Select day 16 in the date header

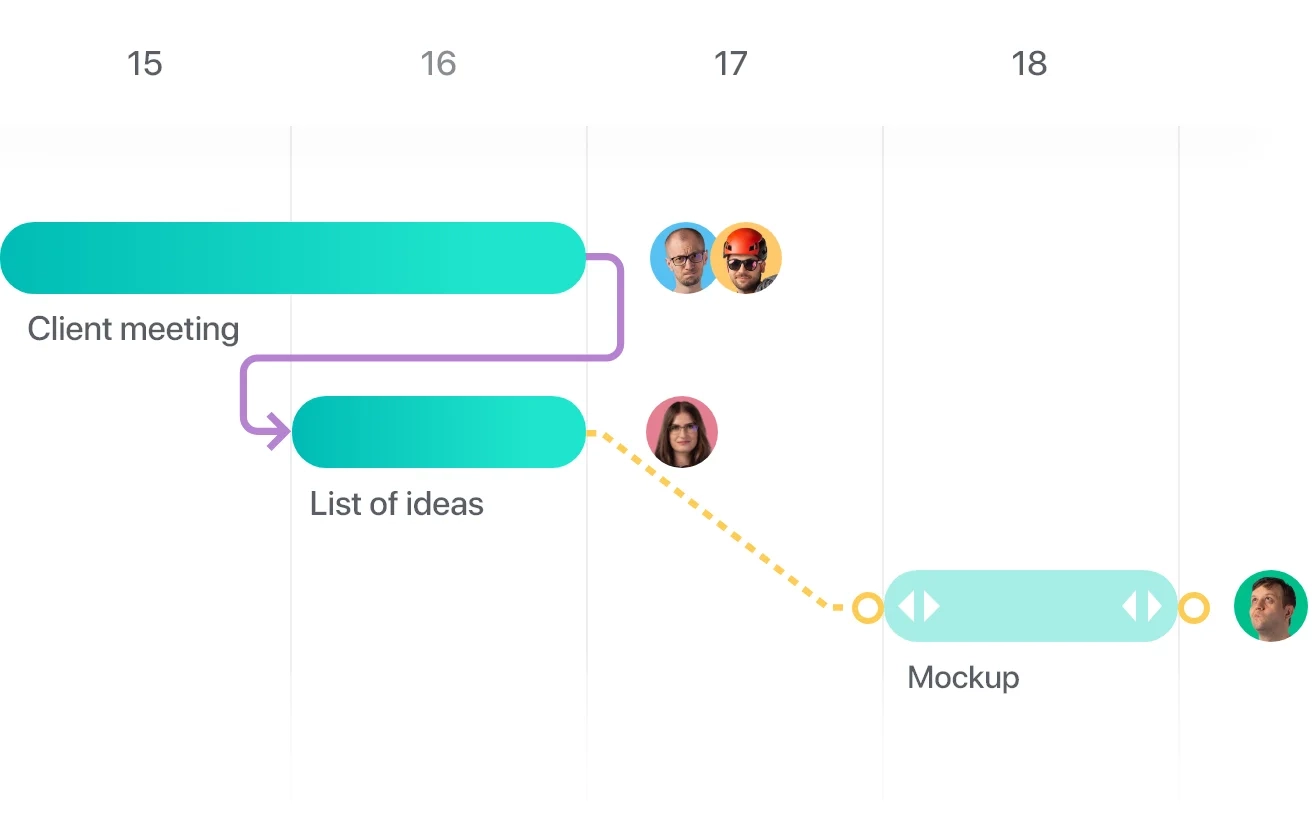coord(438,64)
